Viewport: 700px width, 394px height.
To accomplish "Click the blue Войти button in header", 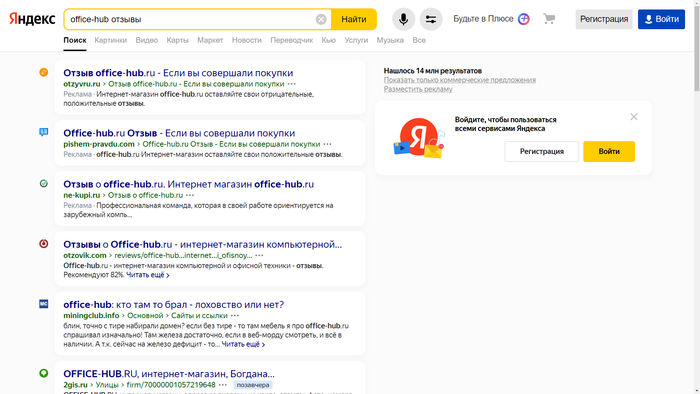I will click(661, 19).
